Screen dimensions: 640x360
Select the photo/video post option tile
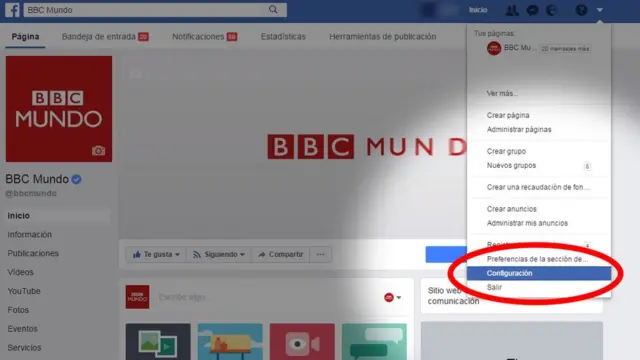[158, 342]
